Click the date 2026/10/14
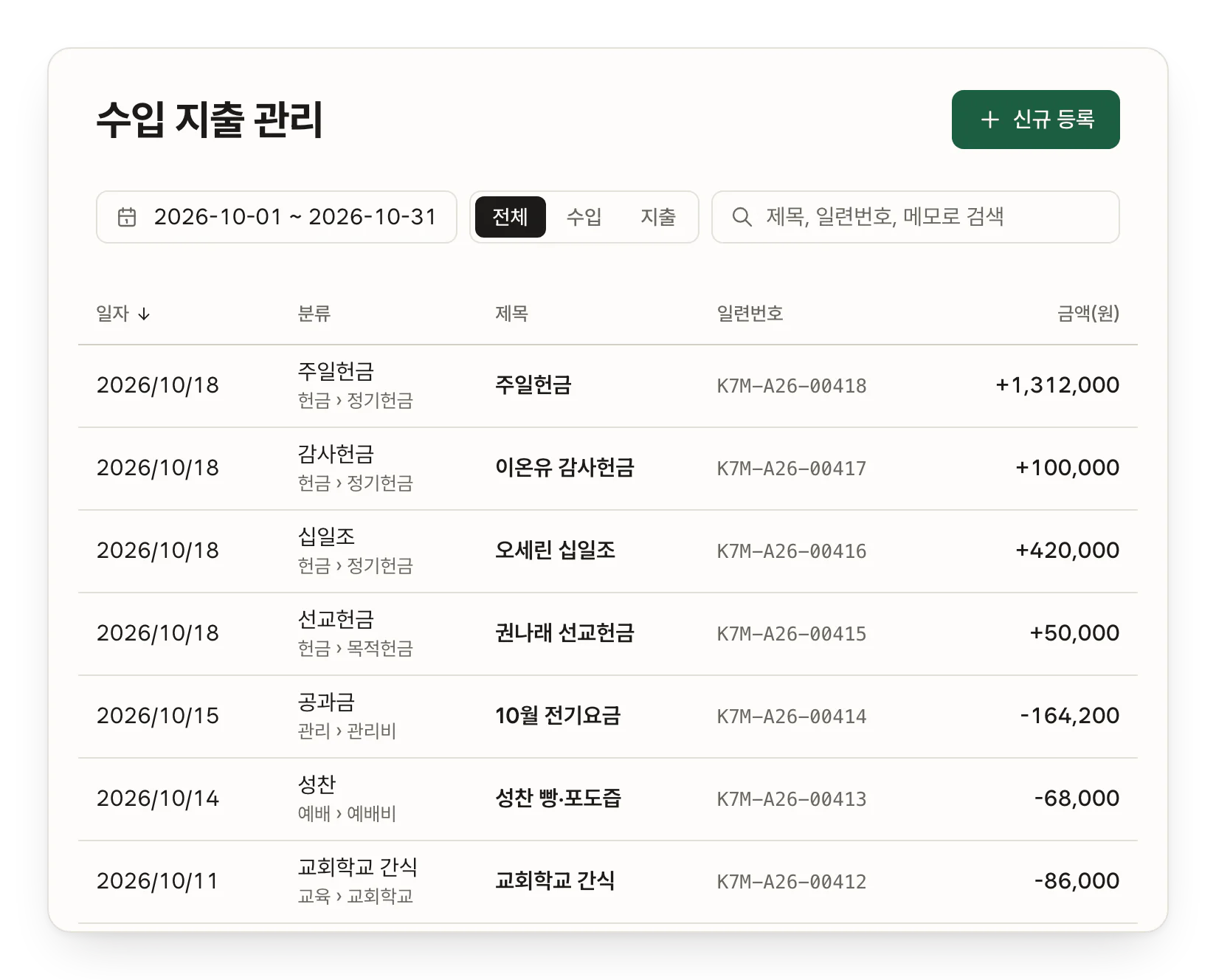Viewport: 1216px width, 980px height. click(x=158, y=798)
